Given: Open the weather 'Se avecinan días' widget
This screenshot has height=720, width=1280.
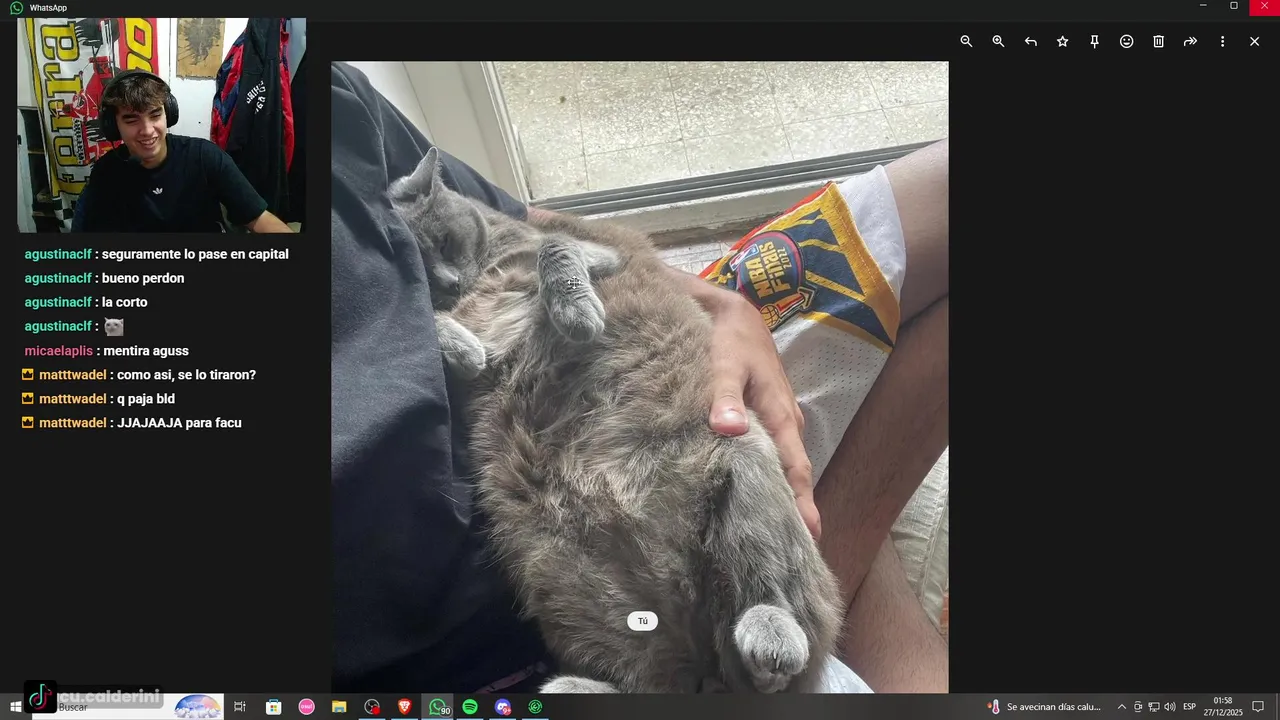Looking at the screenshot, I should 1044,707.
